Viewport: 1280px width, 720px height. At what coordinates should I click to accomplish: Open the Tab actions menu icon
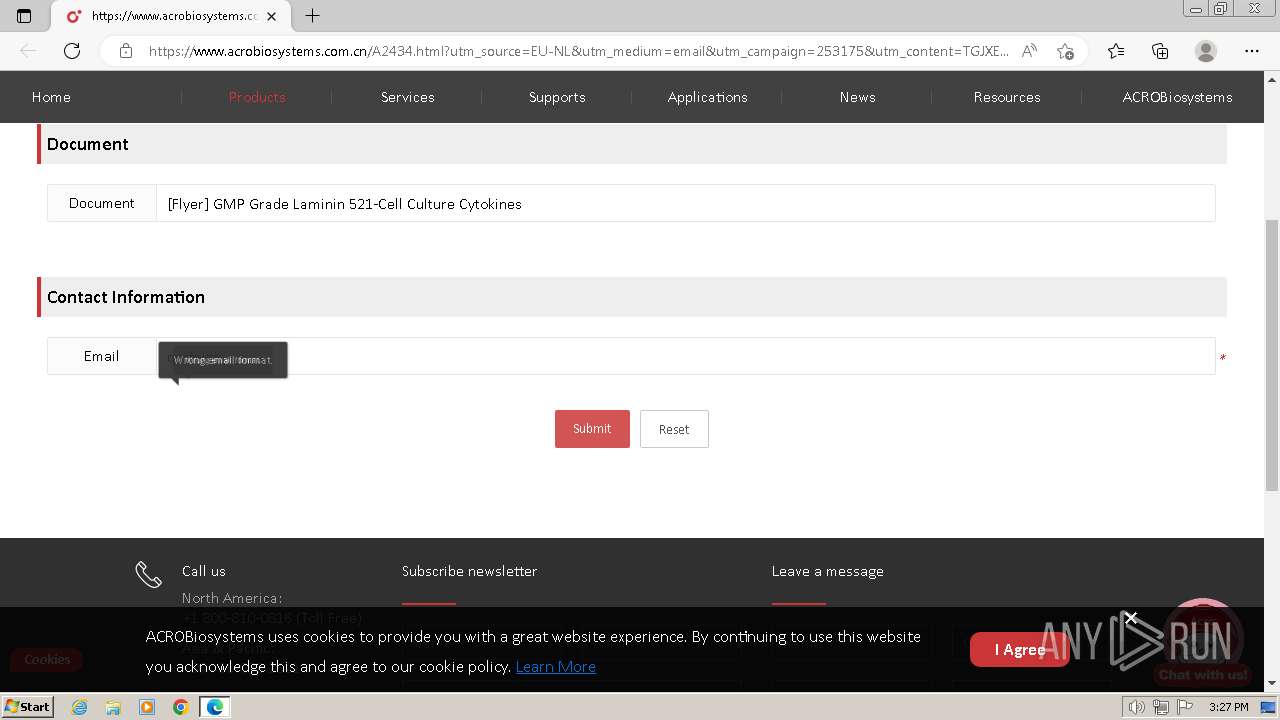click(24, 16)
